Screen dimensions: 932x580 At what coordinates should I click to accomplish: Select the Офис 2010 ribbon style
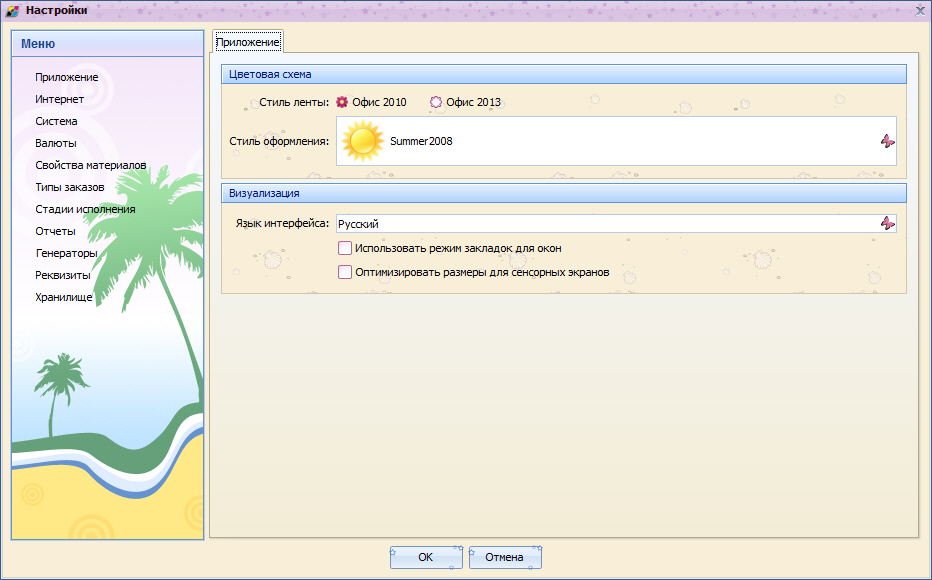(371, 102)
